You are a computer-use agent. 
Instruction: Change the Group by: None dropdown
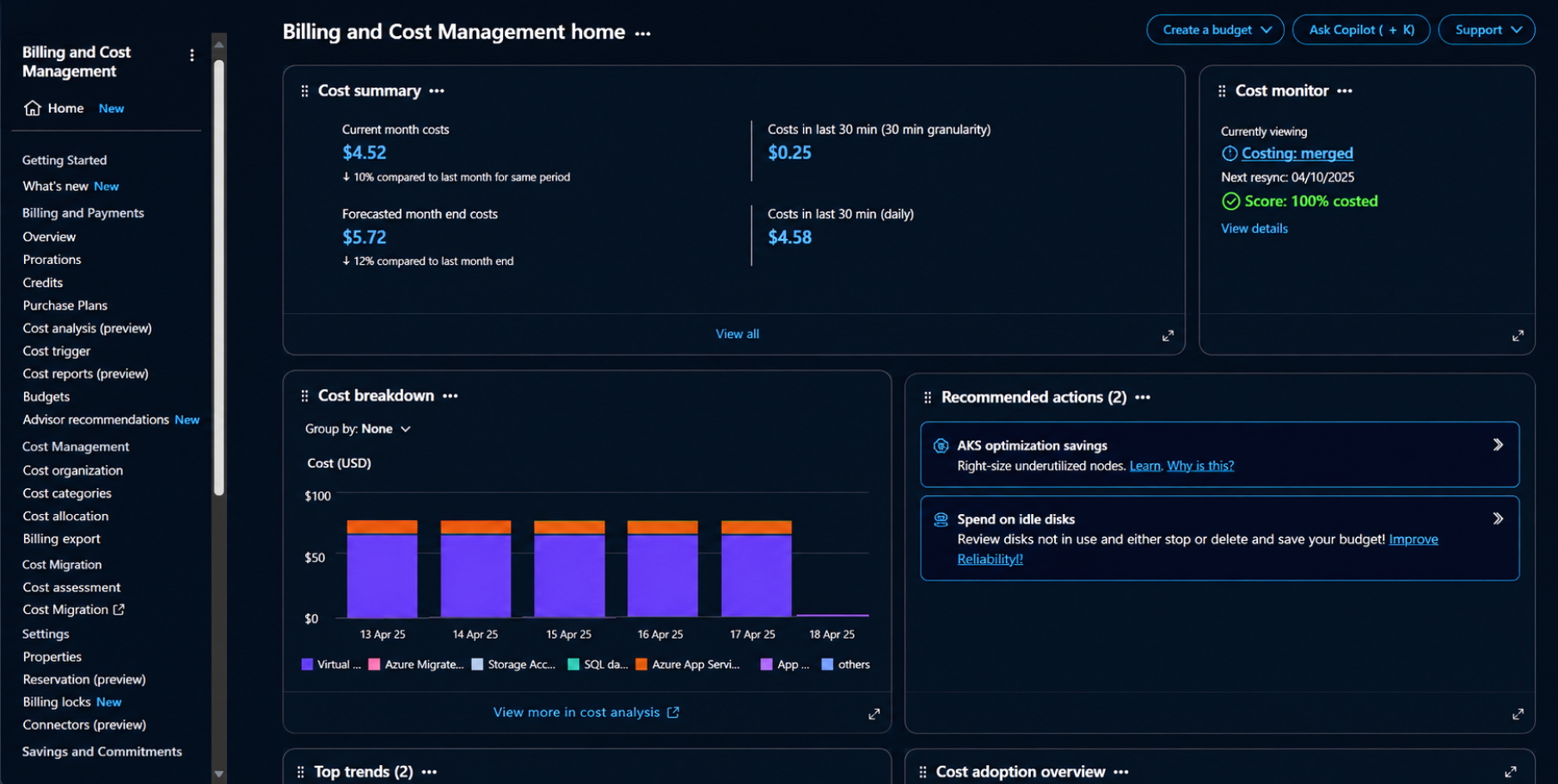358,429
